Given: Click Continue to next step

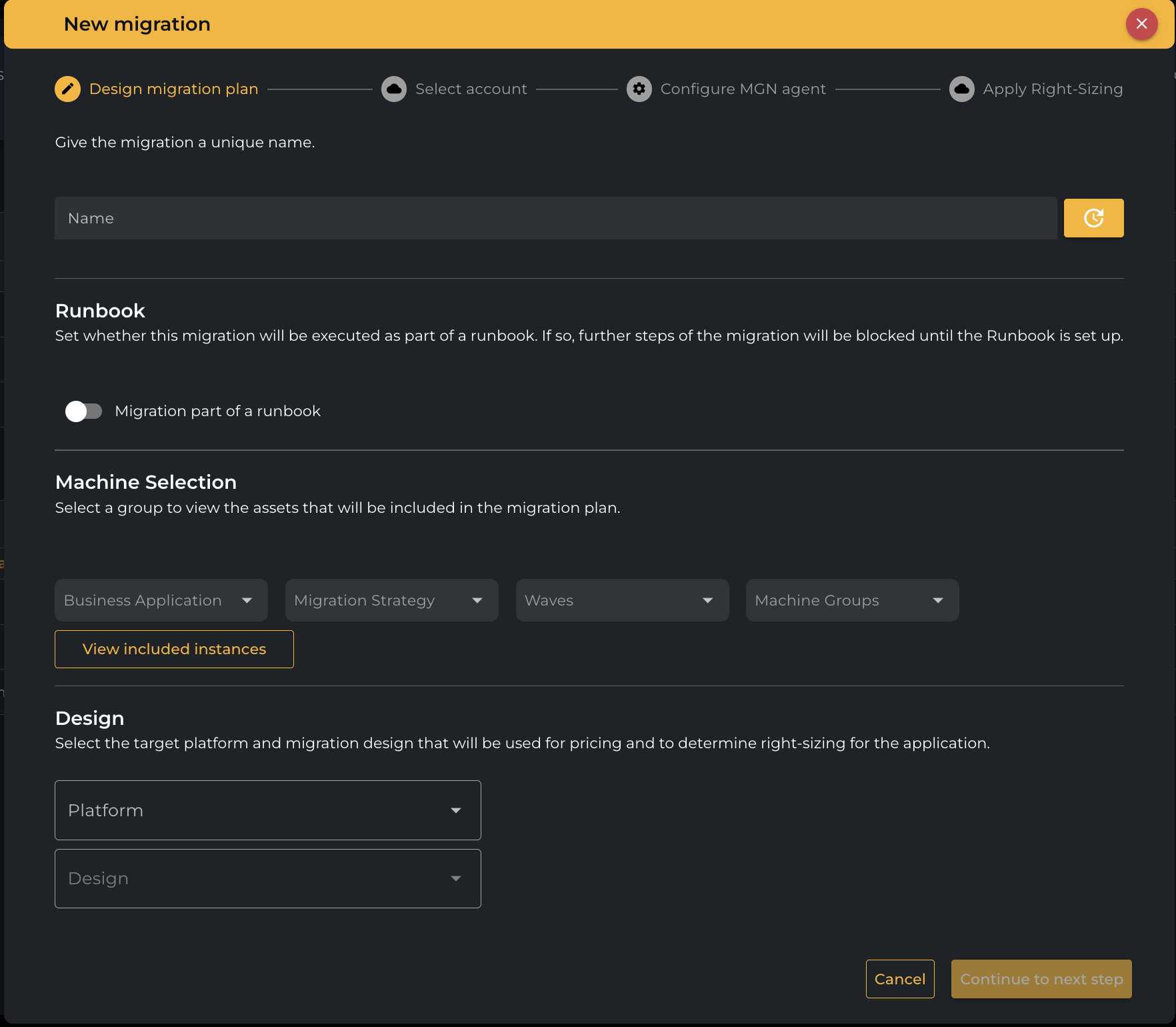Looking at the screenshot, I should click(1041, 979).
